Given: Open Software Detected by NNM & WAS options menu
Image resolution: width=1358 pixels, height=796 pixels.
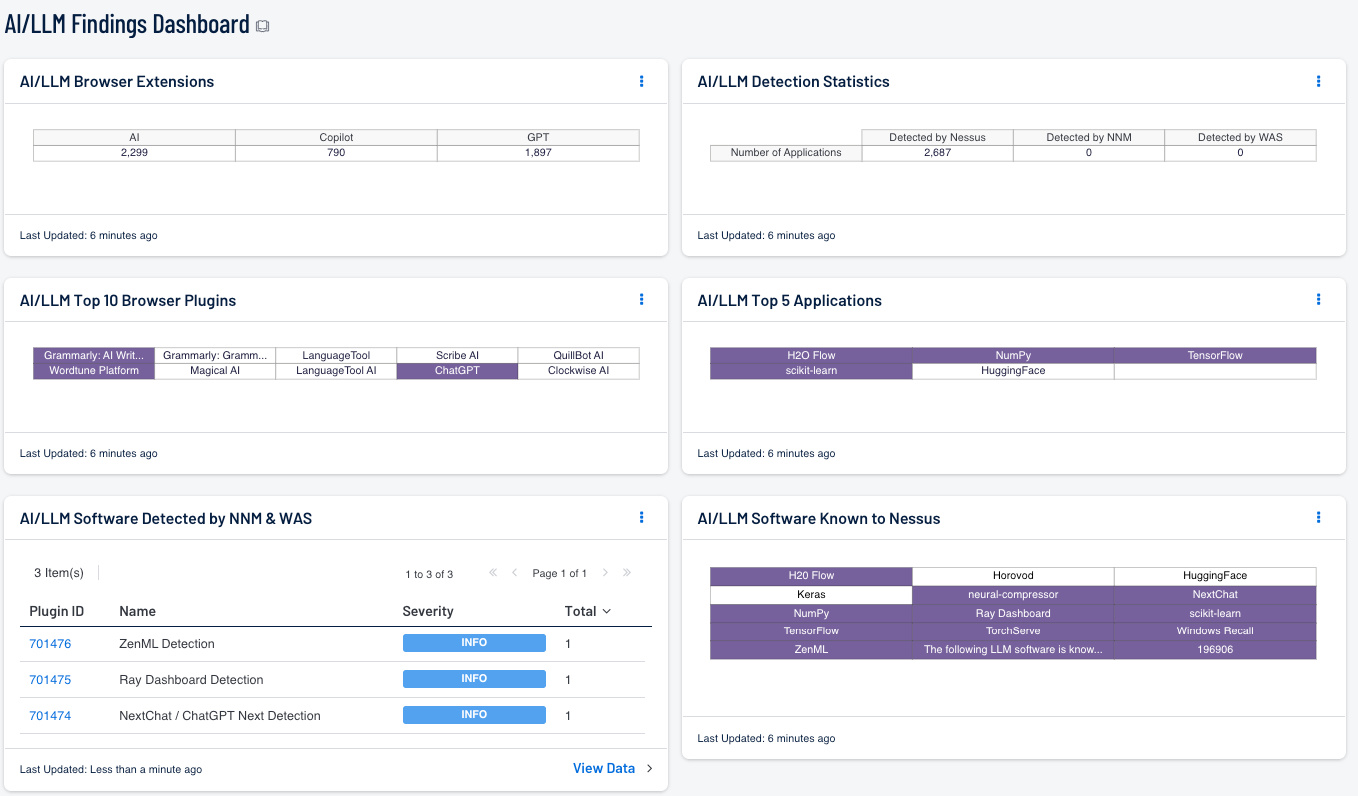Looking at the screenshot, I should point(641,517).
